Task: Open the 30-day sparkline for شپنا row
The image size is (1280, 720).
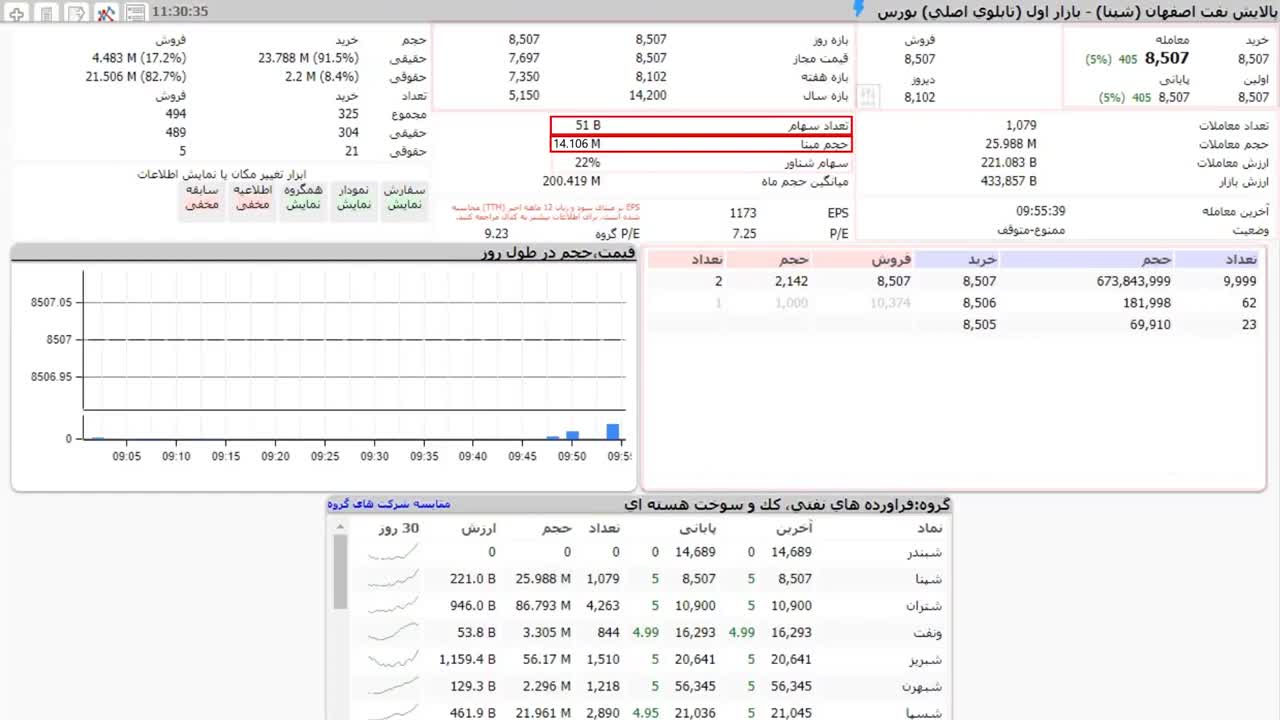Action: pyautogui.click(x=393, y=579)
